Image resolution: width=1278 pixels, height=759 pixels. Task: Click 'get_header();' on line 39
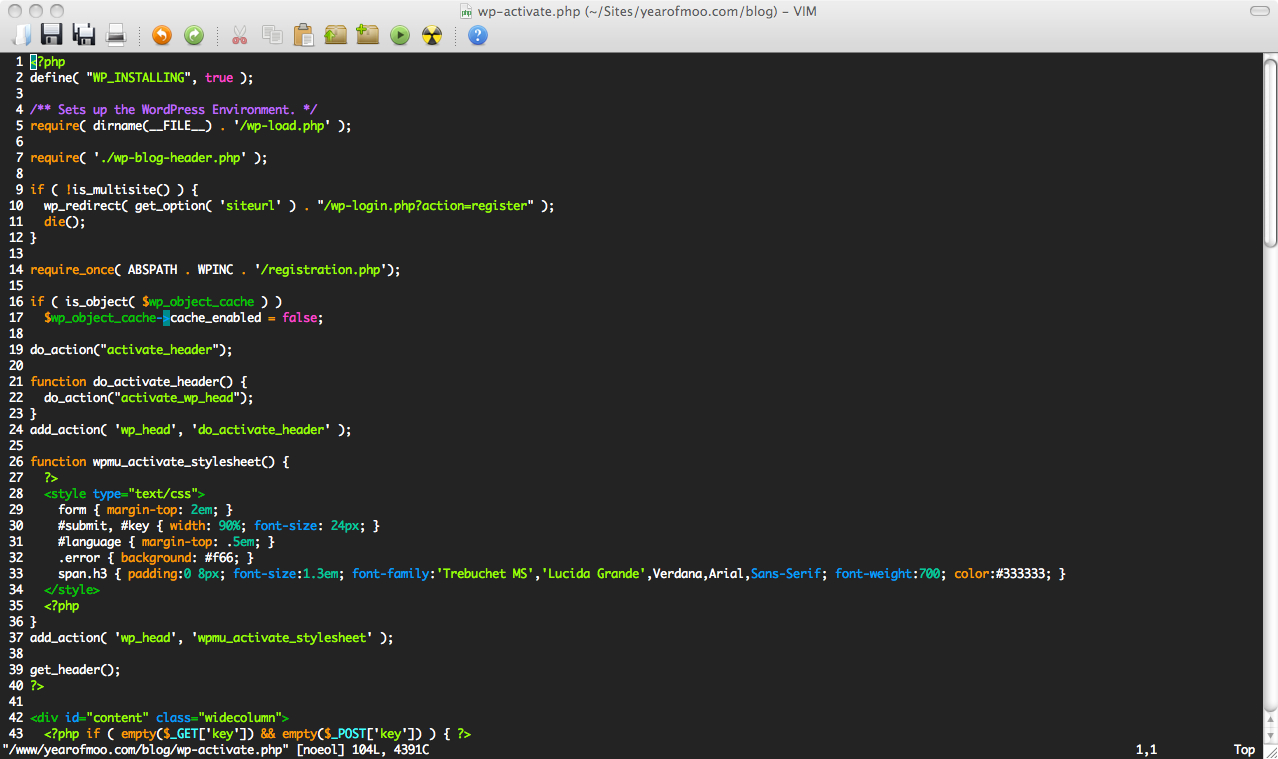click(x=75, y=669)
